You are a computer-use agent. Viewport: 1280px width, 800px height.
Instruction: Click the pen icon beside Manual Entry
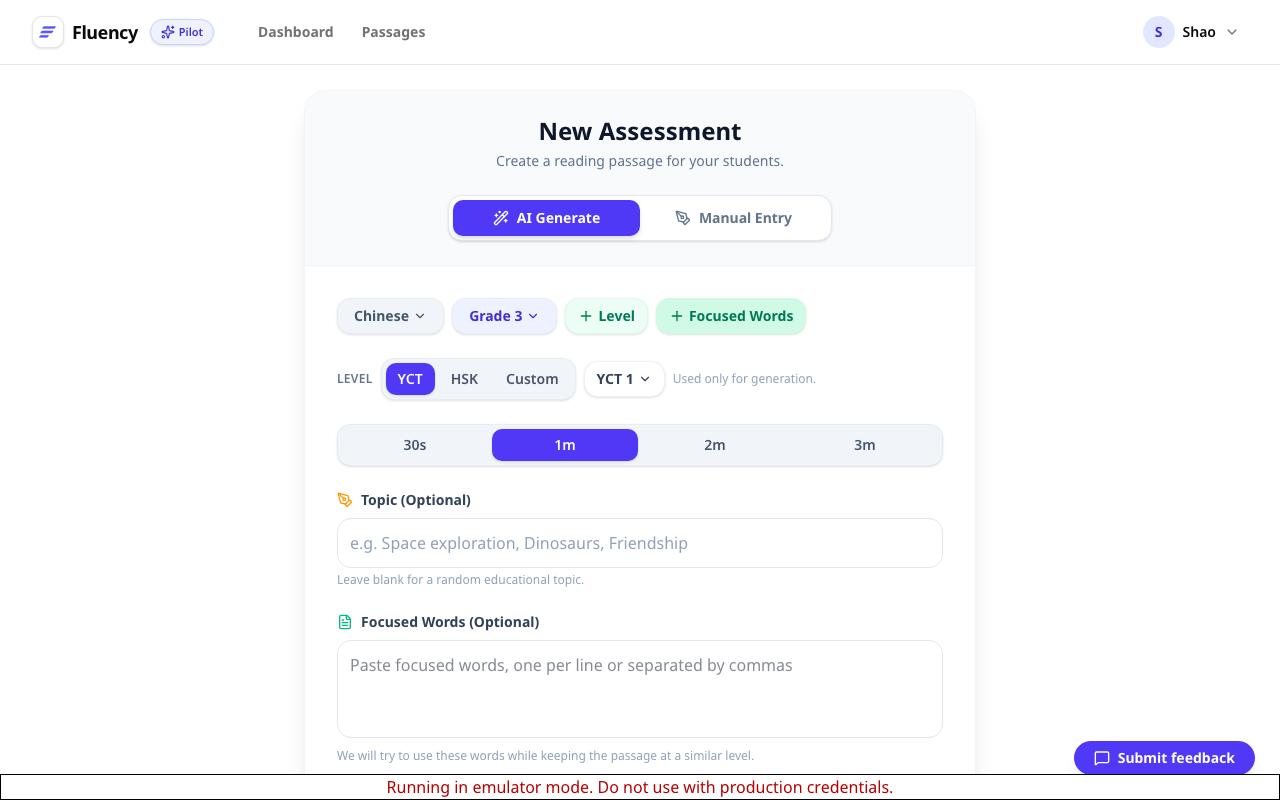tap(684, 217)
